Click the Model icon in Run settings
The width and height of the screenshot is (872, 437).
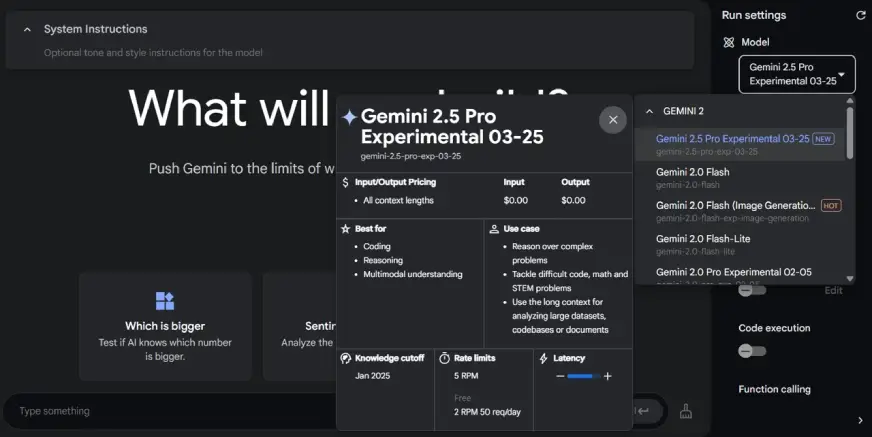[x=729, y=42]
